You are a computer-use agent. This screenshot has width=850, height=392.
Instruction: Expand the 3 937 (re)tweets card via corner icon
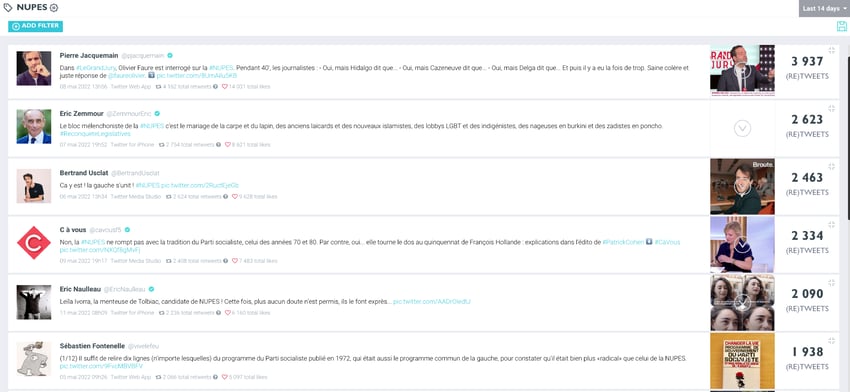pyautogui.click(x=832, y=50)
